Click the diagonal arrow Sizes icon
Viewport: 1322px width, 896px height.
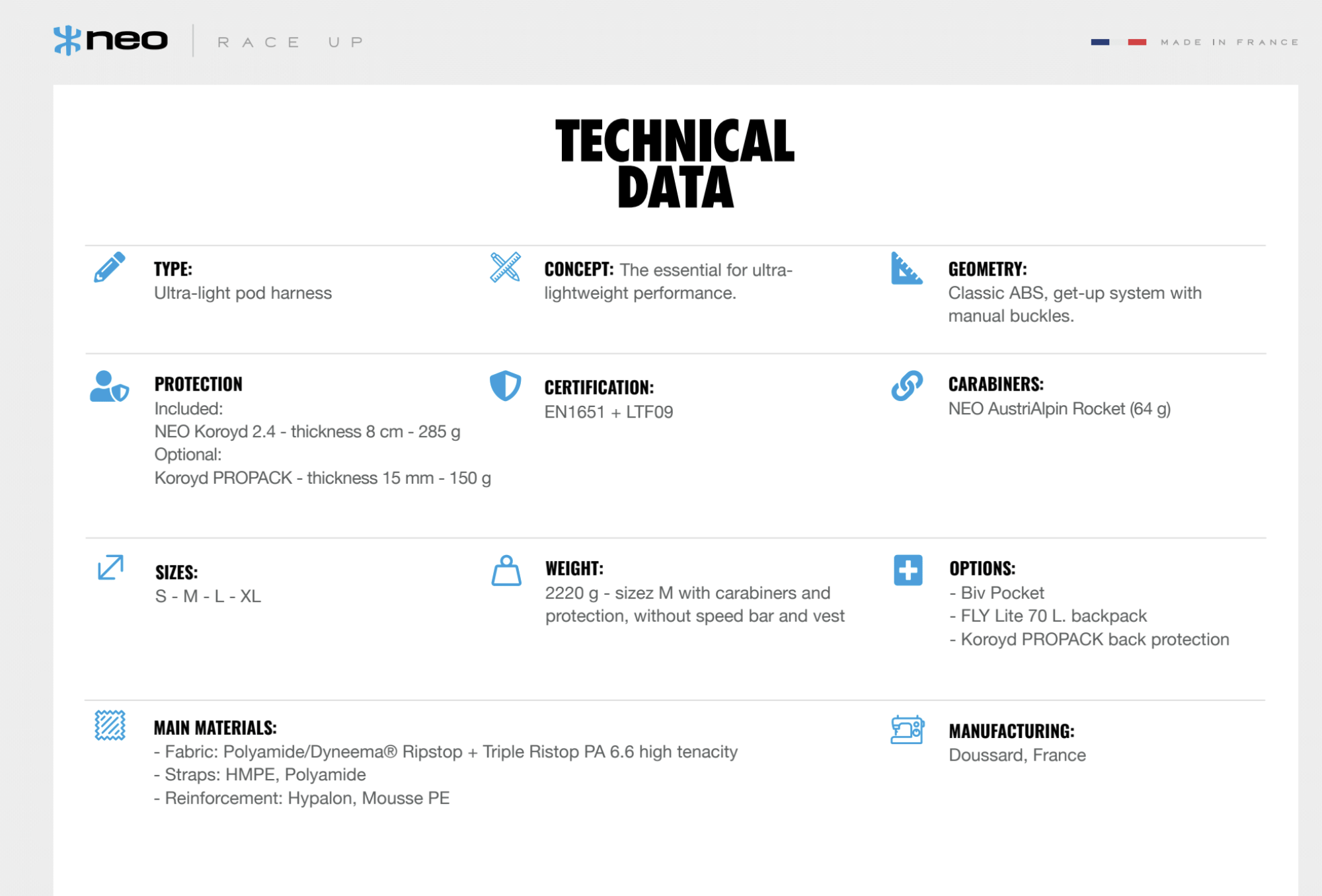(x=110, y=568)
